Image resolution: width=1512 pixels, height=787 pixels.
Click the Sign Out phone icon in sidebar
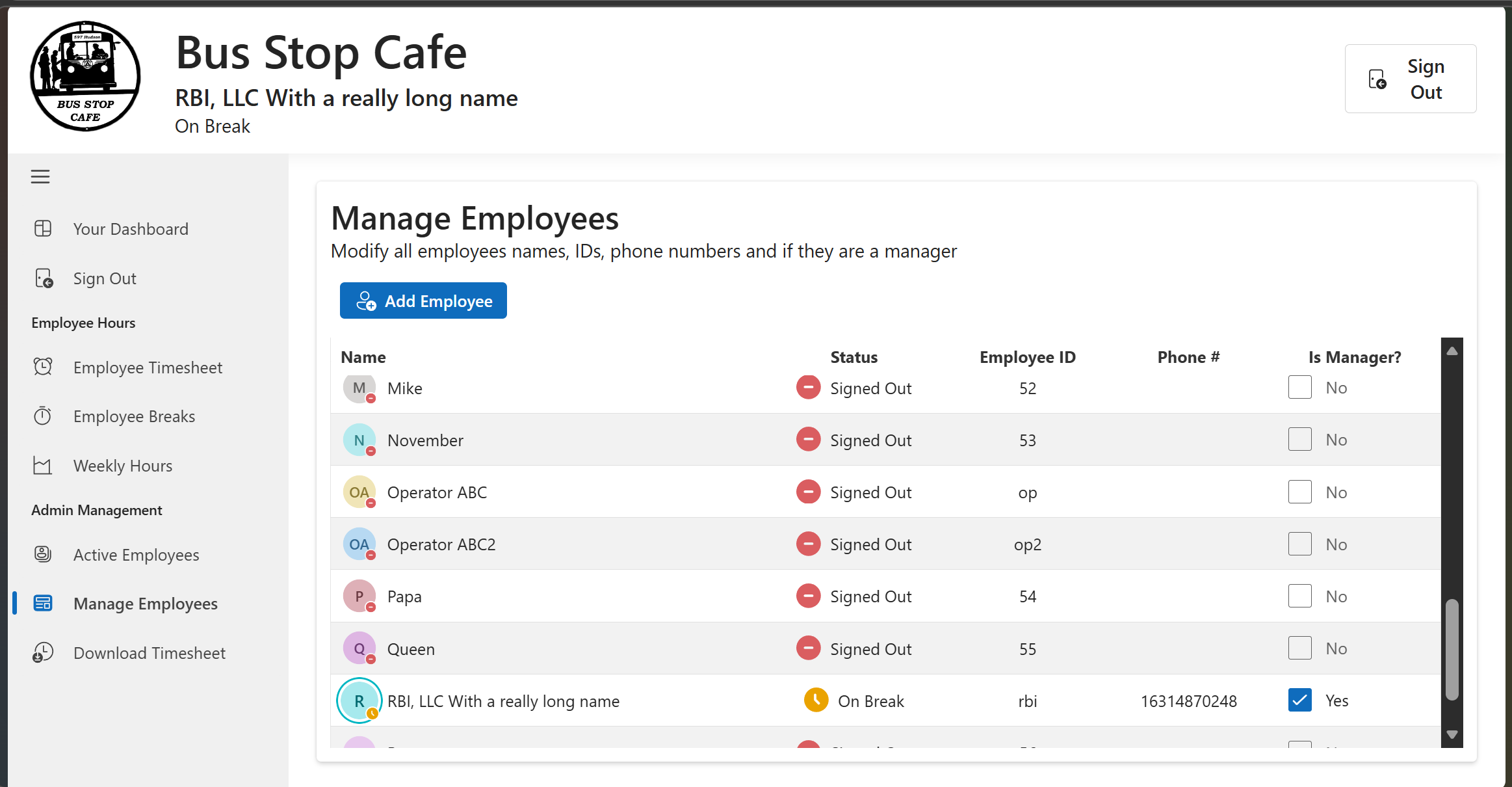[42, 278]
